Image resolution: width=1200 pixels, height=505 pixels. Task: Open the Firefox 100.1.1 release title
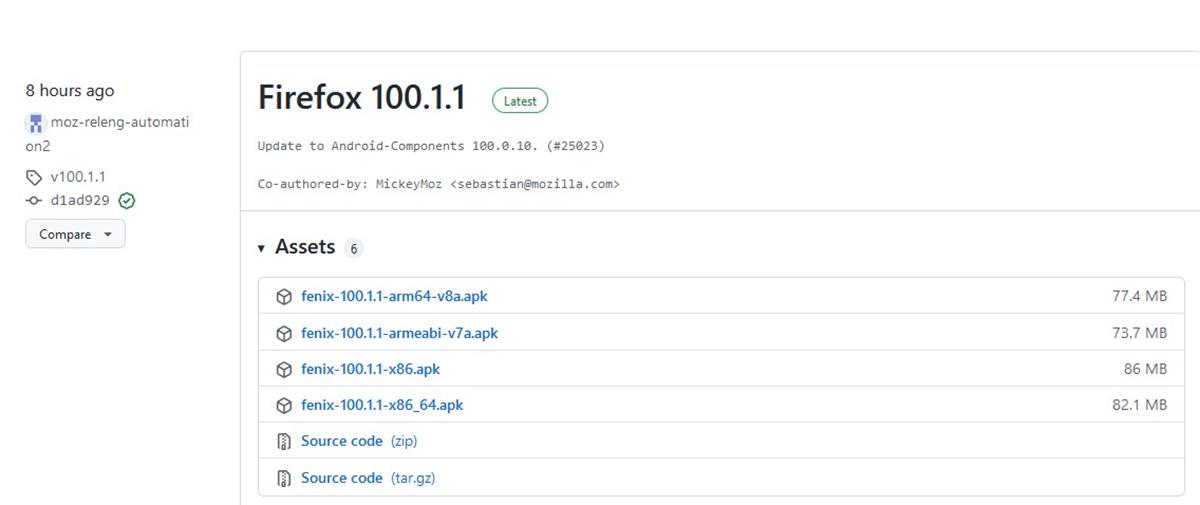click(362, 98)
